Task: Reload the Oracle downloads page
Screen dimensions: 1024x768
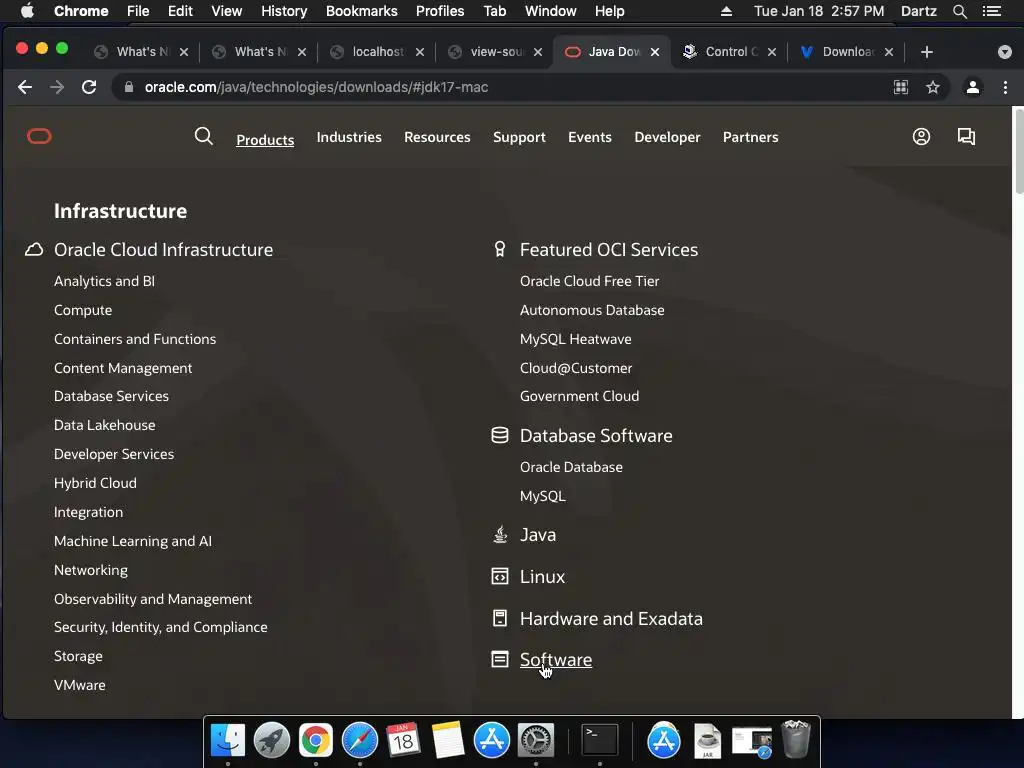Action: pos(89,87)
